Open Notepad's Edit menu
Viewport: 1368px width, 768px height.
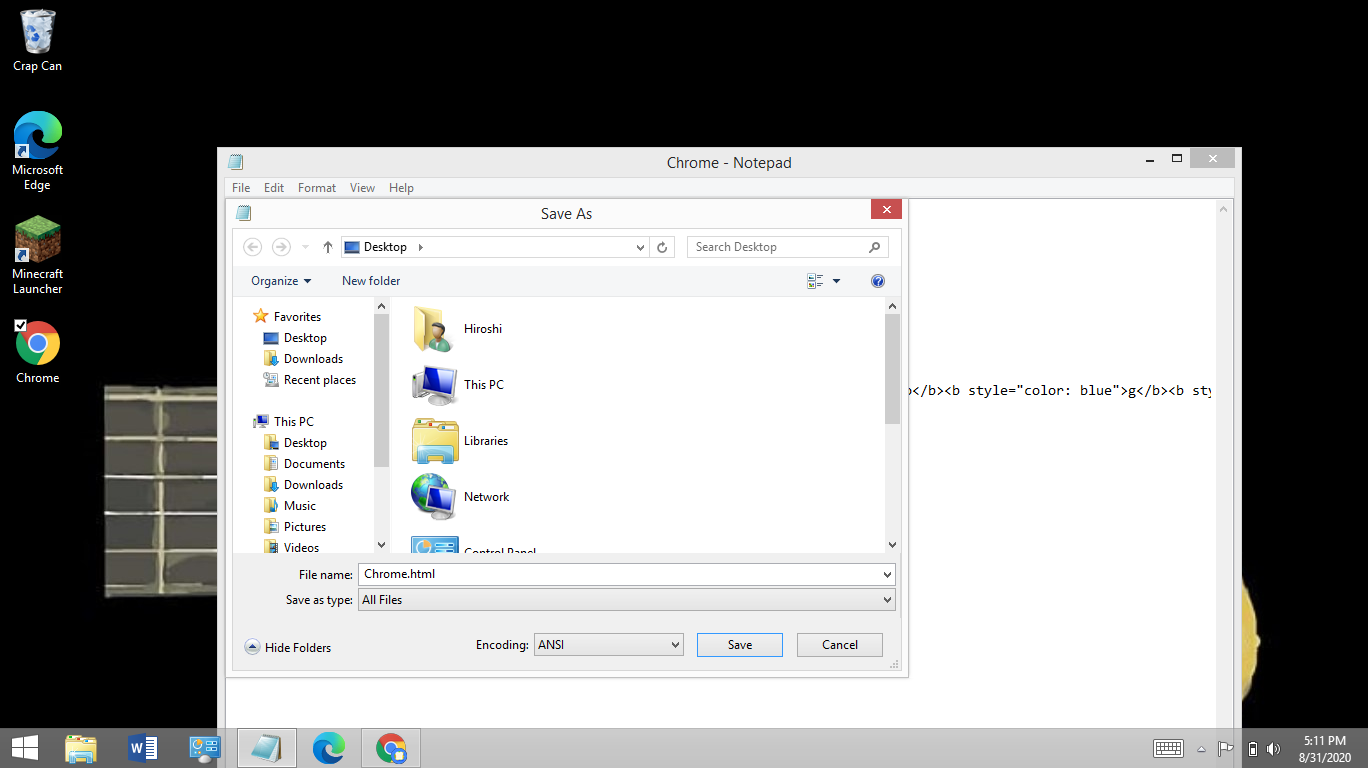[274, 188]
